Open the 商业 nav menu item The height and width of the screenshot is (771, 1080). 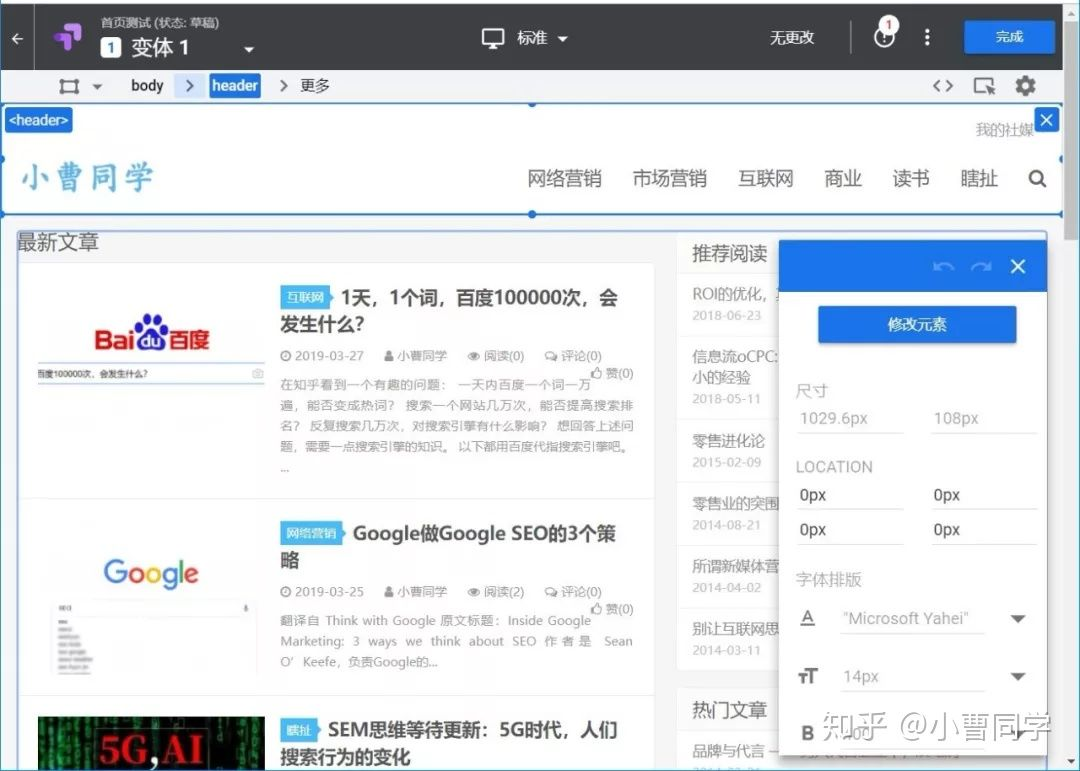843,178
